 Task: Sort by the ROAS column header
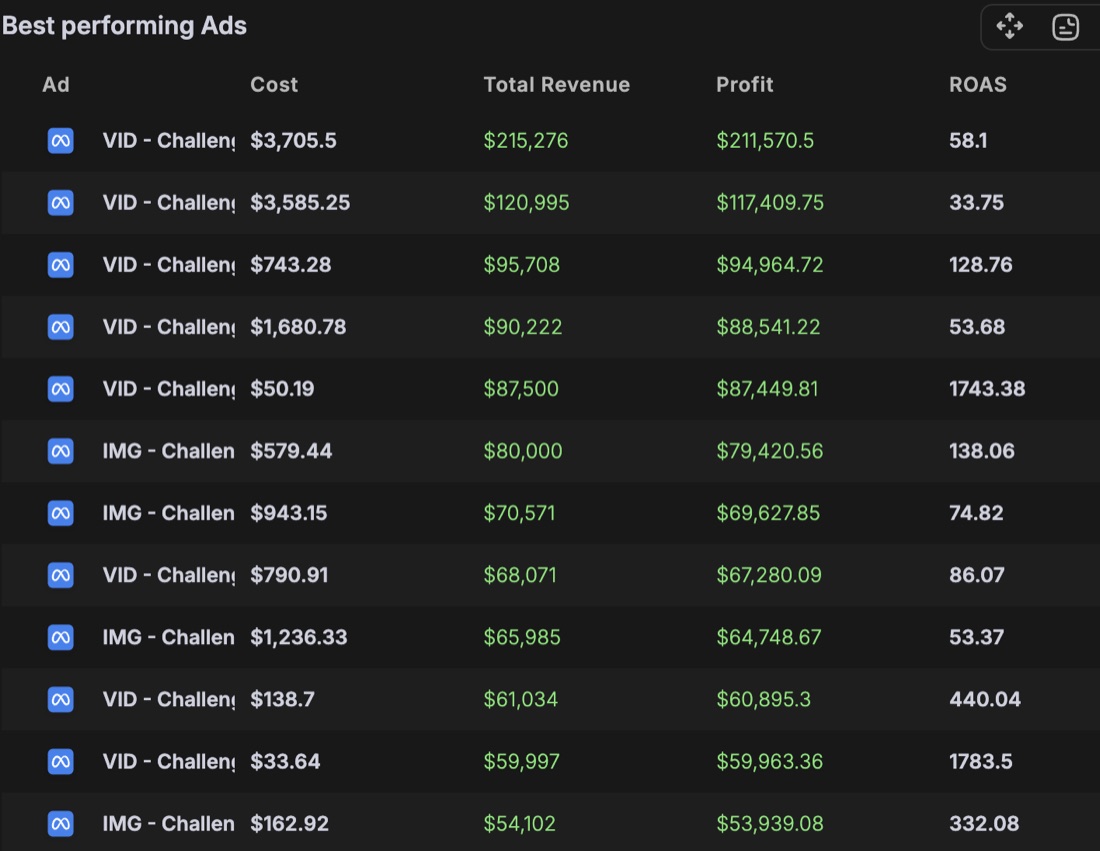tap(977, 84)
